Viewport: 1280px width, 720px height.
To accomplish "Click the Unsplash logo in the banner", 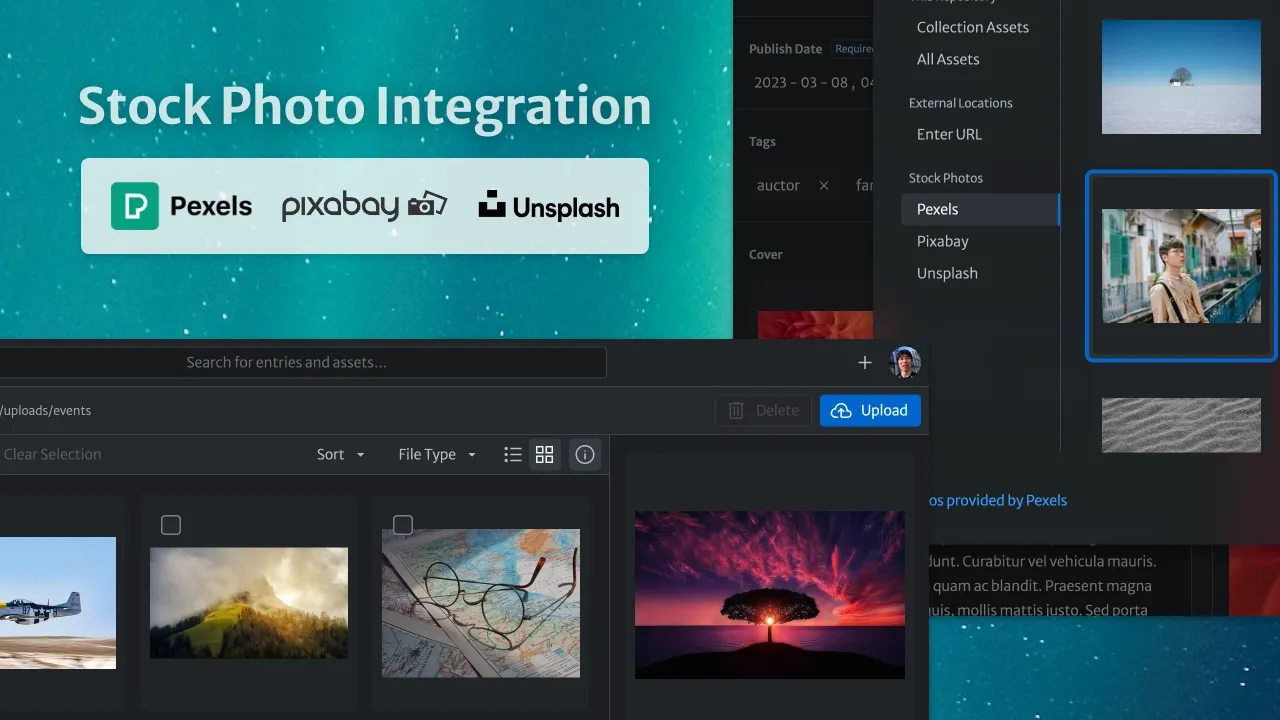I will 549,207.
